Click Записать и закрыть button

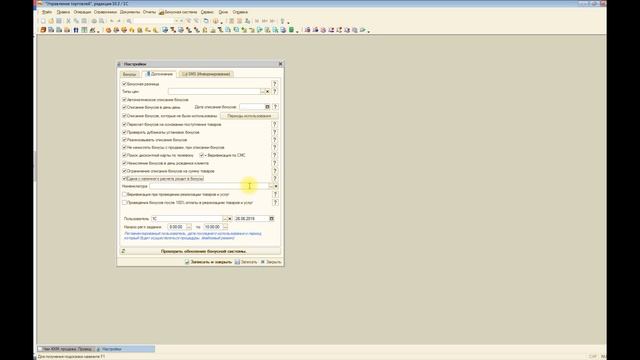pos(208,262)
